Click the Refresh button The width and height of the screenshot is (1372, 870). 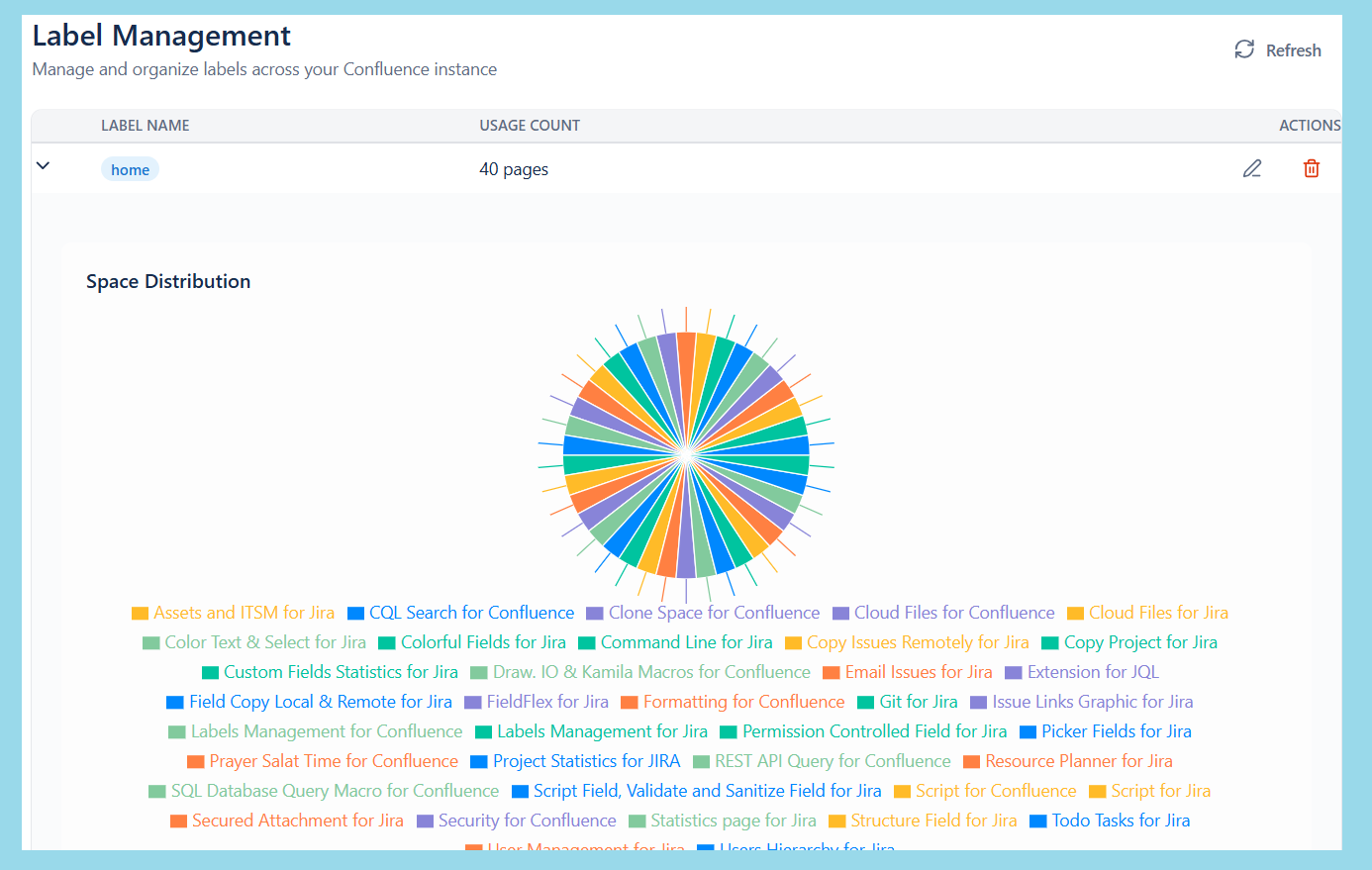1277,50
